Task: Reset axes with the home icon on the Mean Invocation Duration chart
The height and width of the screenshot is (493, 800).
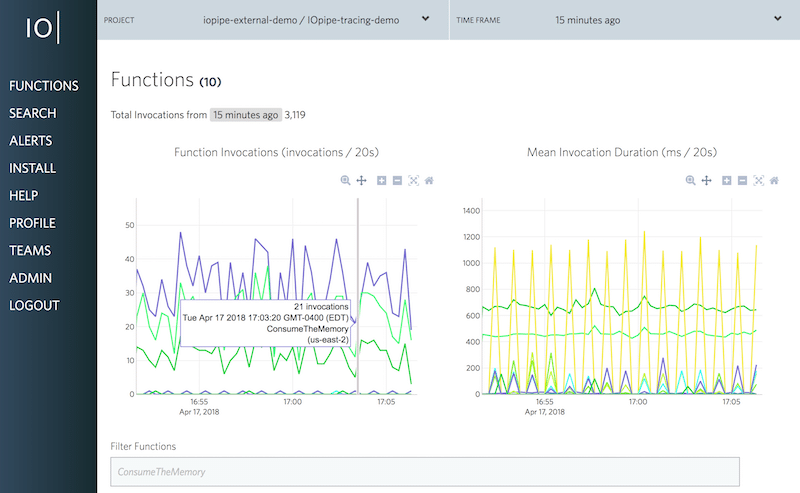Action: [774, 181]
